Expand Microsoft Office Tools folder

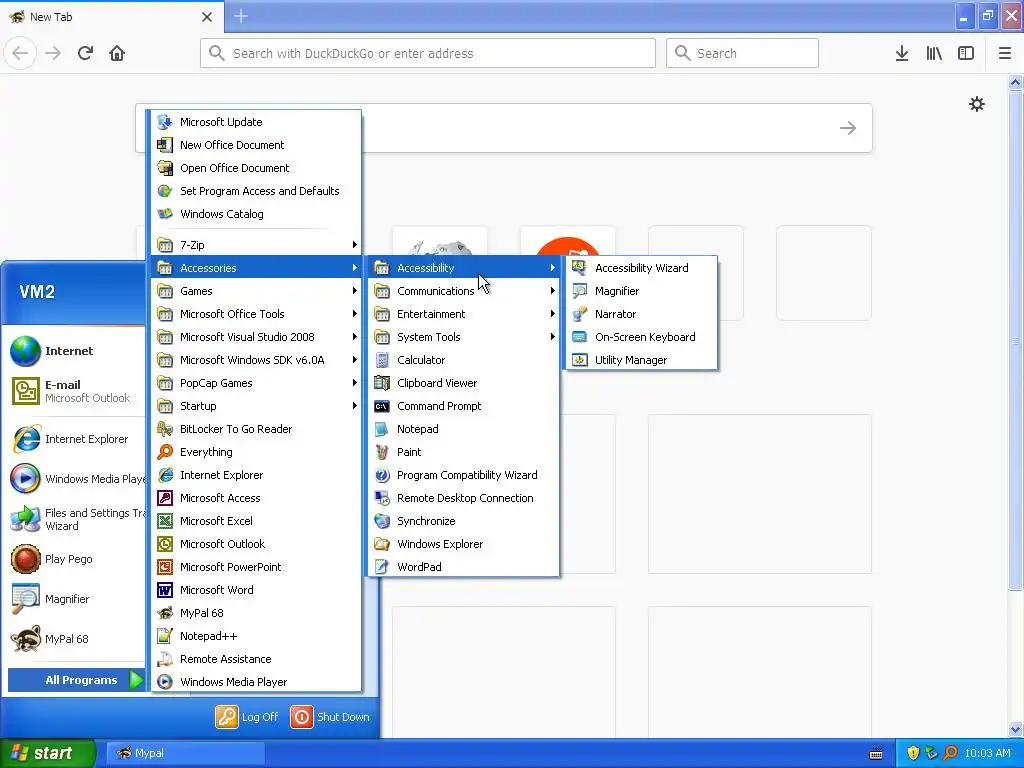click(256, 314)
